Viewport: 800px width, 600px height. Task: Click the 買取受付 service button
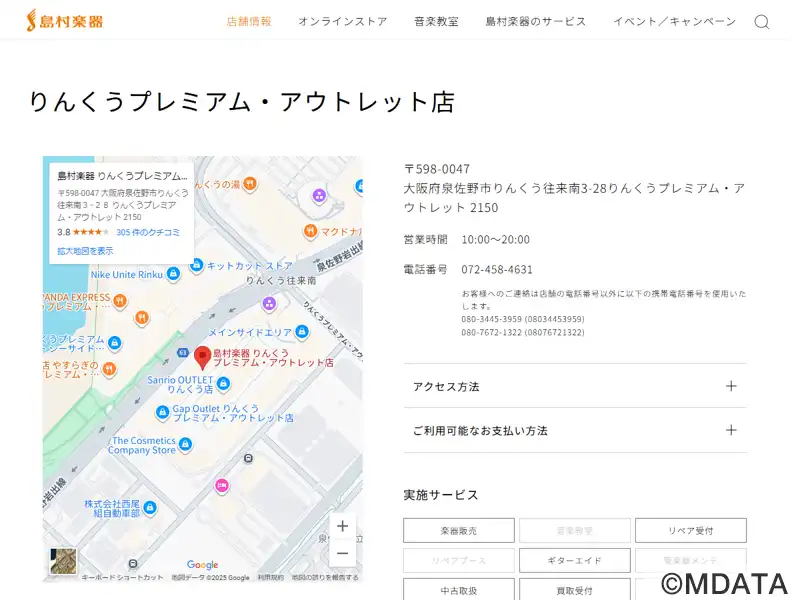click(574, 589)
